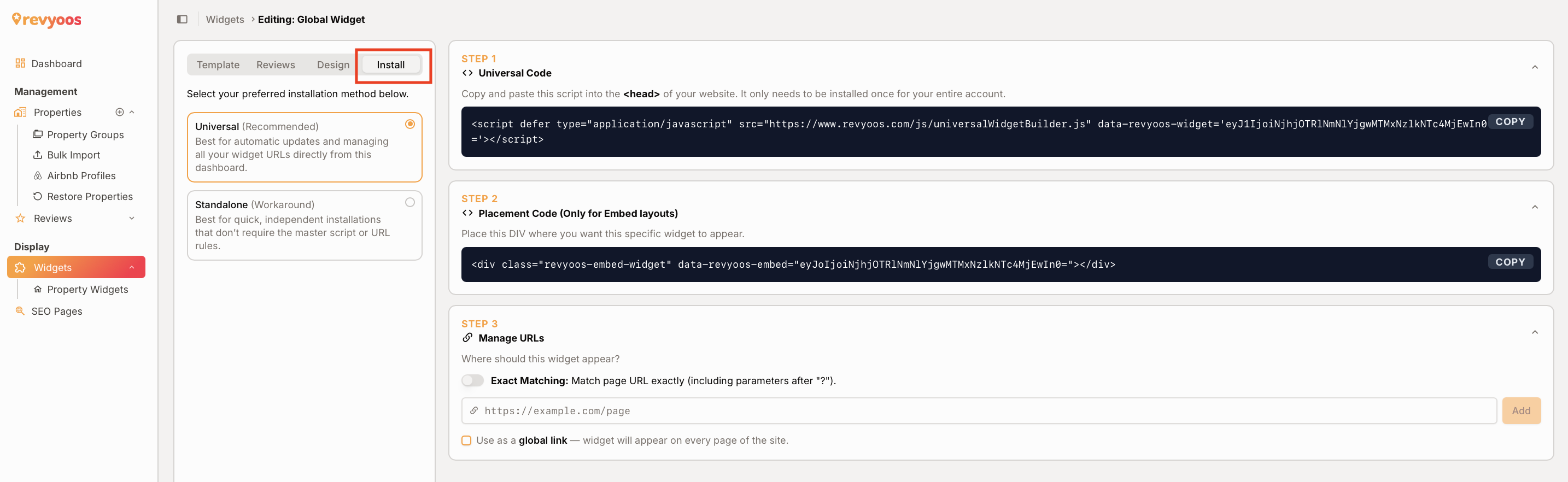The width and height of the screenshot is (1568, 482).
Task: Click the Manage URLs link icon
Action: pyautogui.click(x=467, y=338)
